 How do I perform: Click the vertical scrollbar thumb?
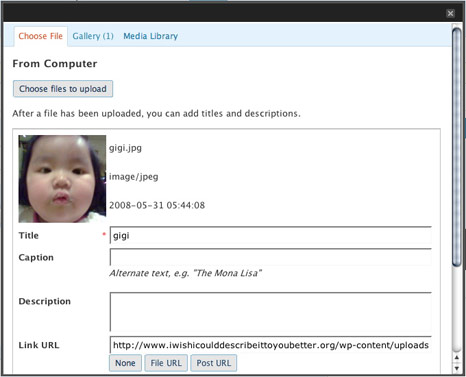(x=457, y=147)
